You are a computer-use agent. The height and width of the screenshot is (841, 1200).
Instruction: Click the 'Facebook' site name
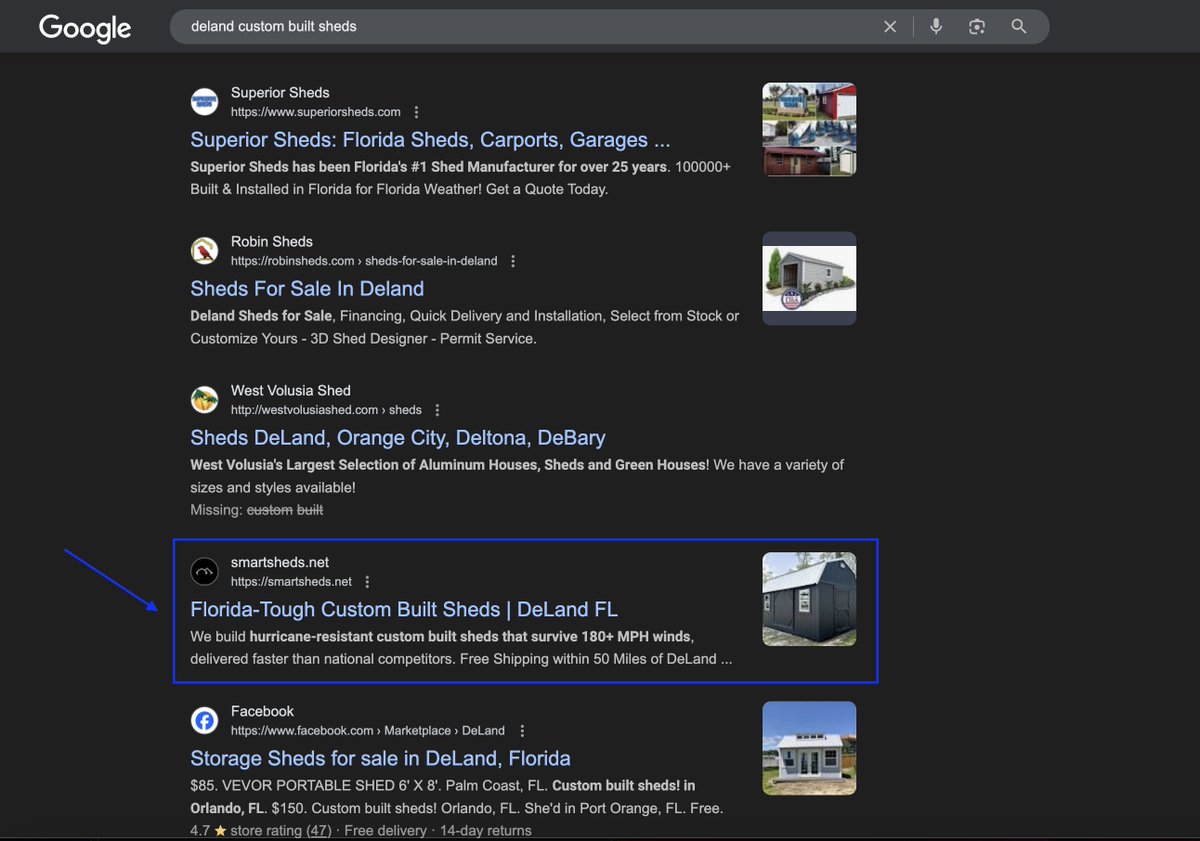point(262,711)
